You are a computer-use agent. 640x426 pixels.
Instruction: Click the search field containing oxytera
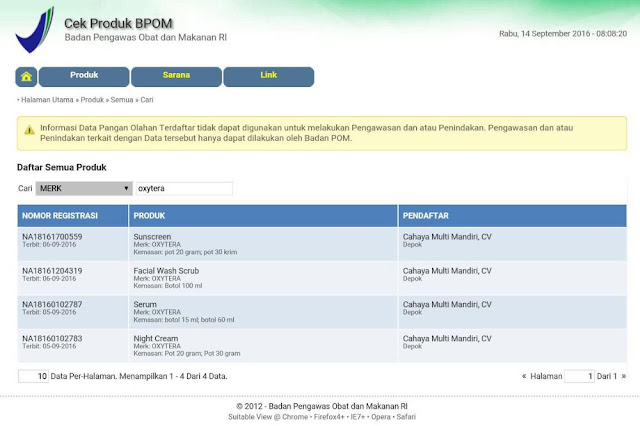pyautogui.click(x=184, y=189)
